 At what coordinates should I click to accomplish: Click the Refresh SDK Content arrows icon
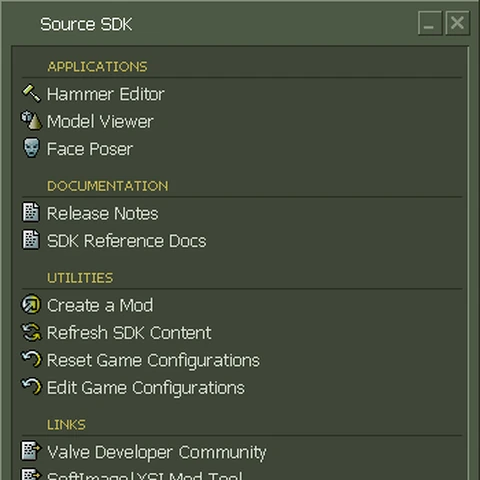tap(31, 332)
